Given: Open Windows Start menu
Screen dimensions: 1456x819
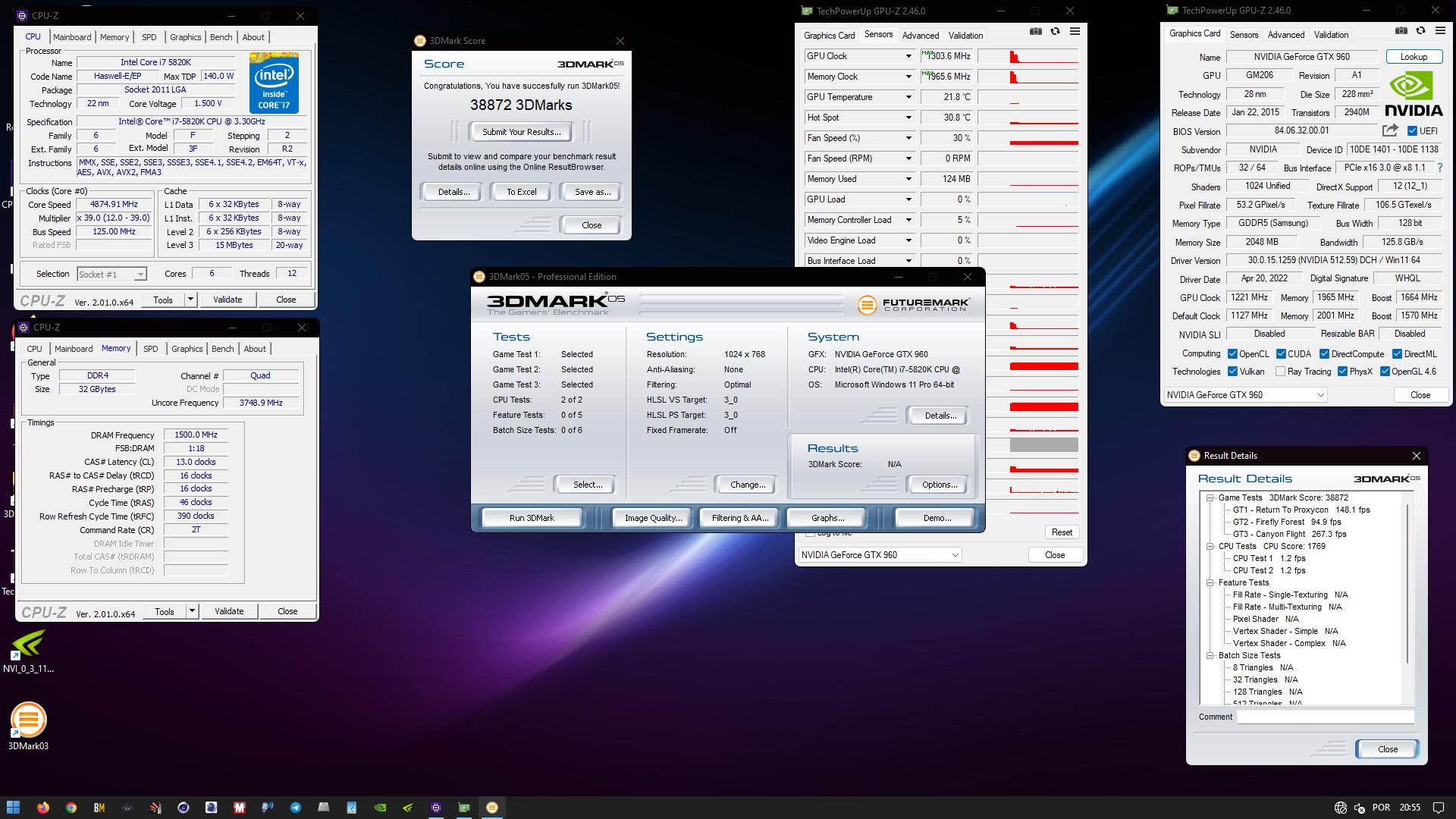Looking at the screenshot, I should 13,807.
